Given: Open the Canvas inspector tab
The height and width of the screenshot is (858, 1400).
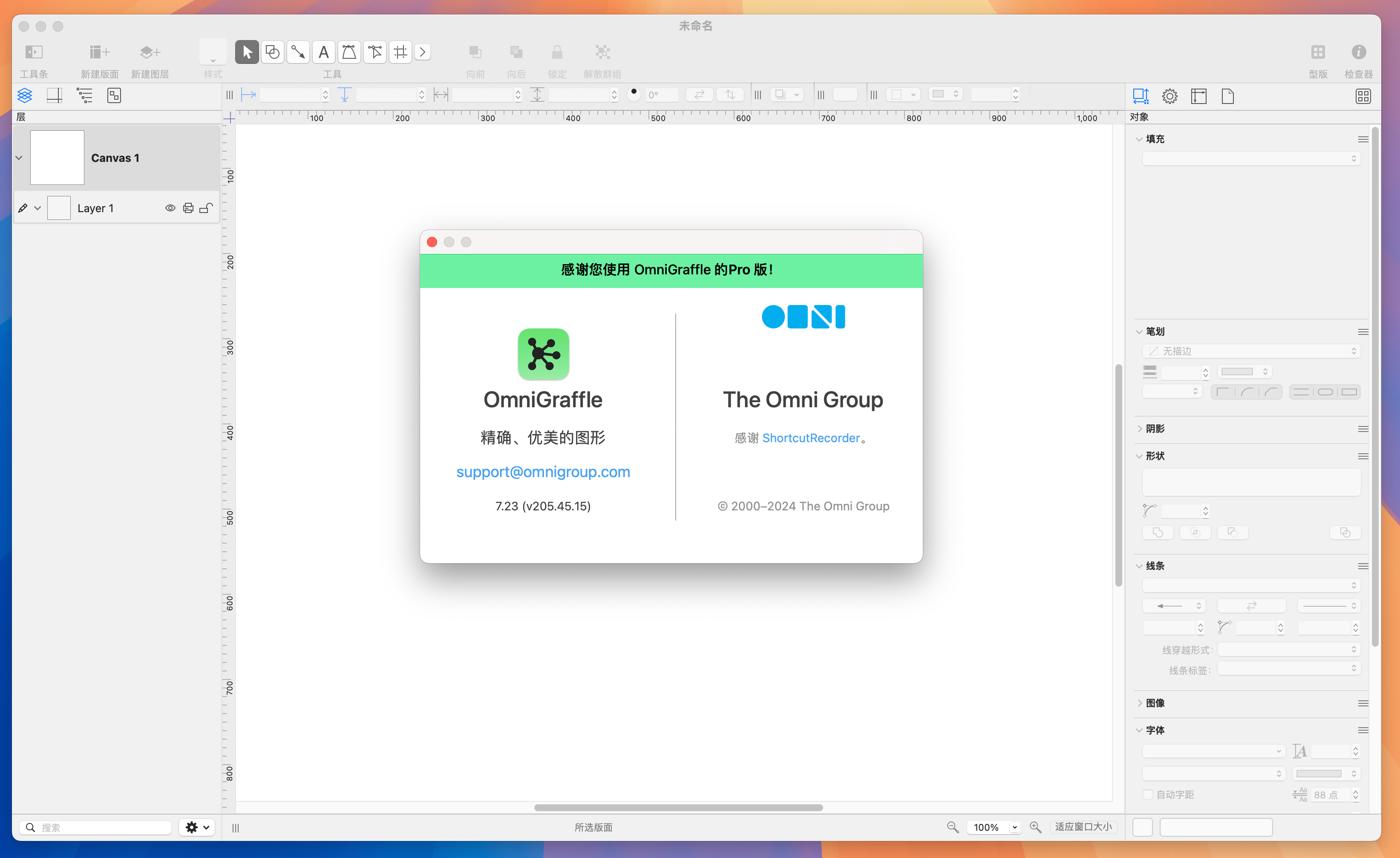Looking at the screenshot, I should tap(1199, 96).
